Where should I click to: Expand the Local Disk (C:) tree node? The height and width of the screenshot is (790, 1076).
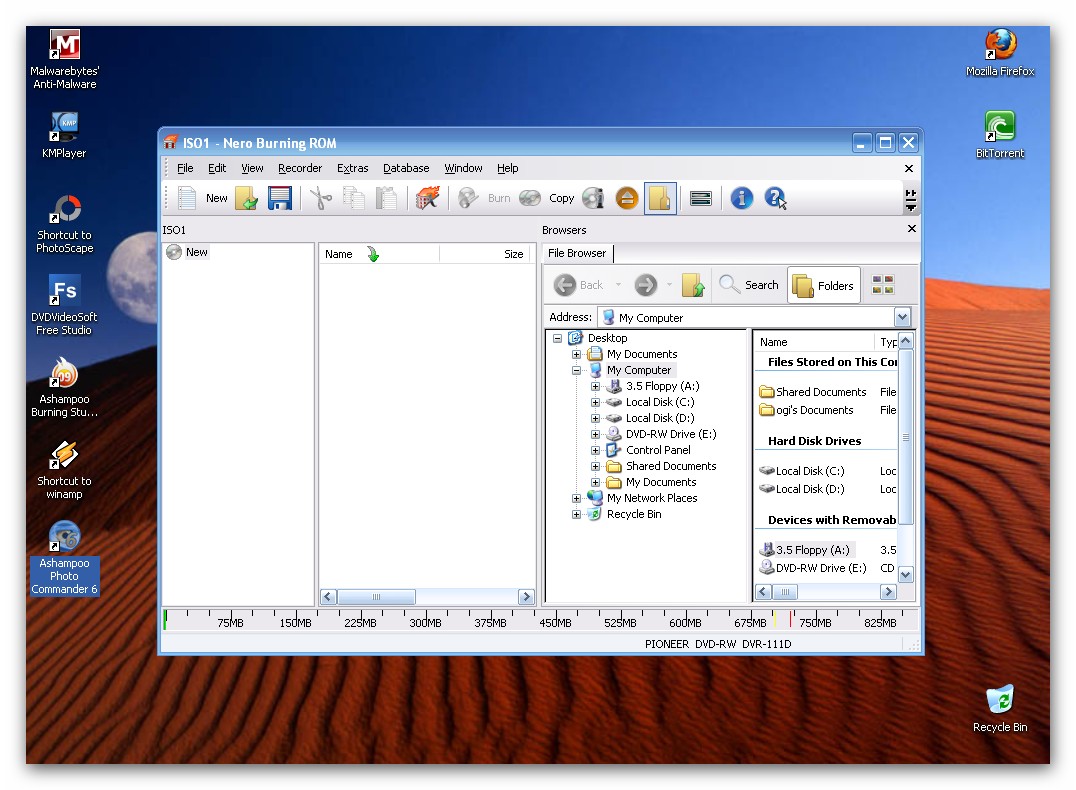coord(595,402)
